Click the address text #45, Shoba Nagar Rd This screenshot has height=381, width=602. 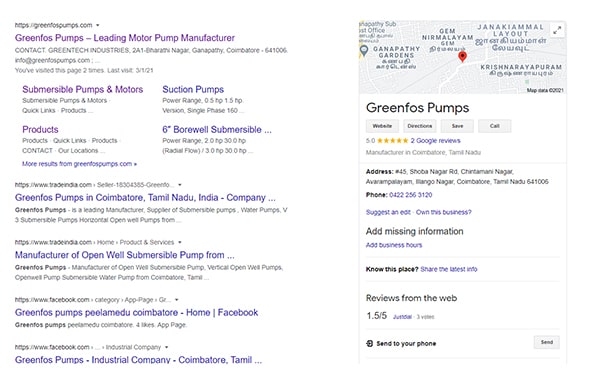click(x=457, y=177)
